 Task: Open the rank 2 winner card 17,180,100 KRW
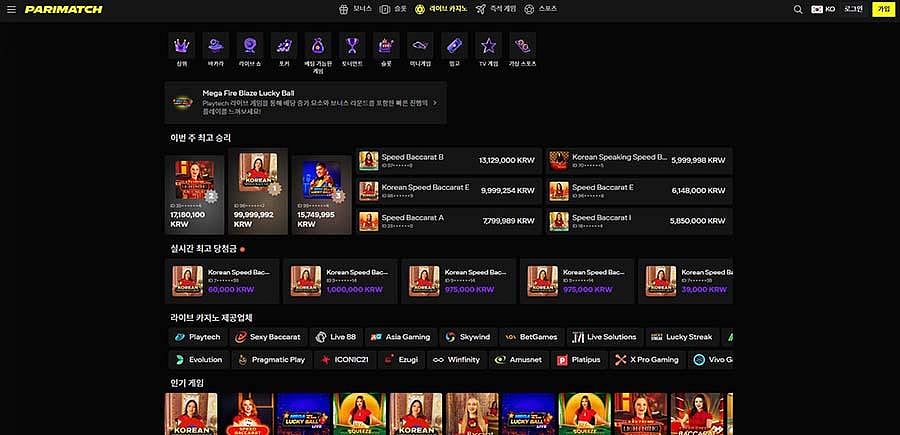tap(194, 195)
